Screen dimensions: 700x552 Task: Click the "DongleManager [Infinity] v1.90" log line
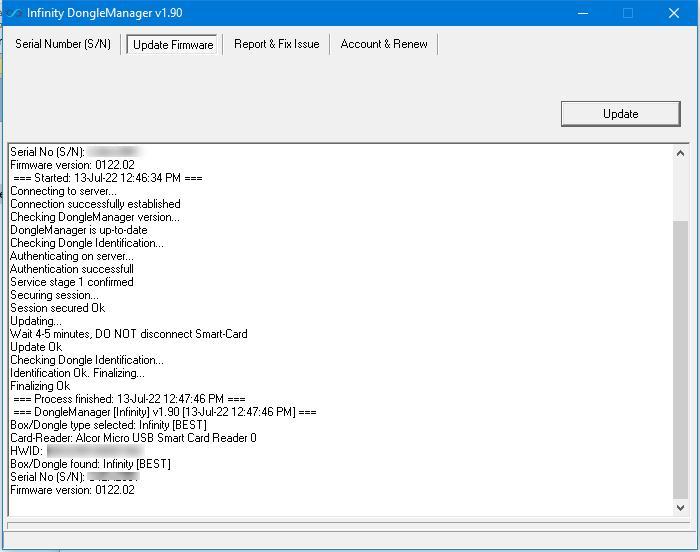tap(165, 412)
